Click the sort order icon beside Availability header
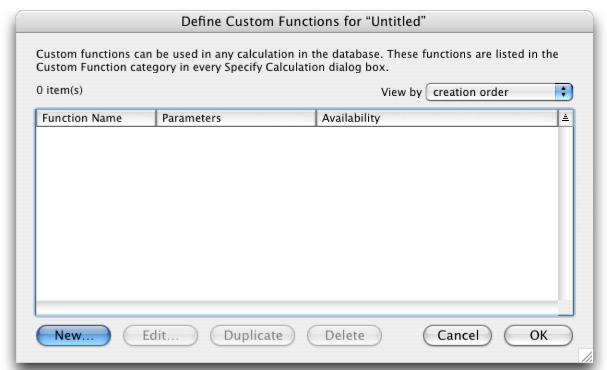This screenshot has height=370, width=607. (565, 118)
